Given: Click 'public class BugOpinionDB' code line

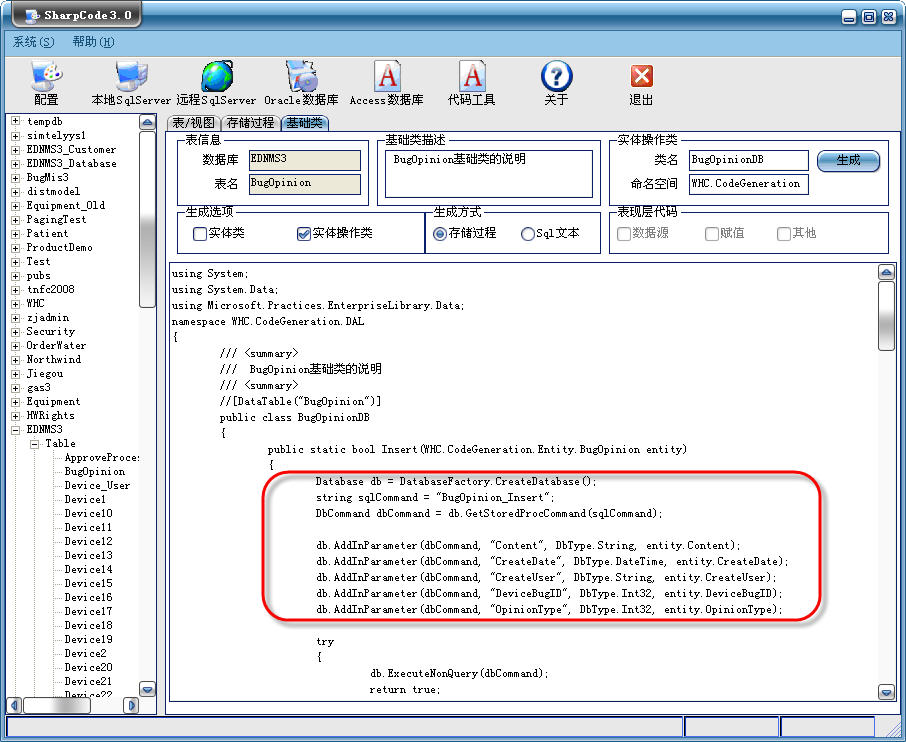Looking at the screenshot, I should tap(294, 417).
